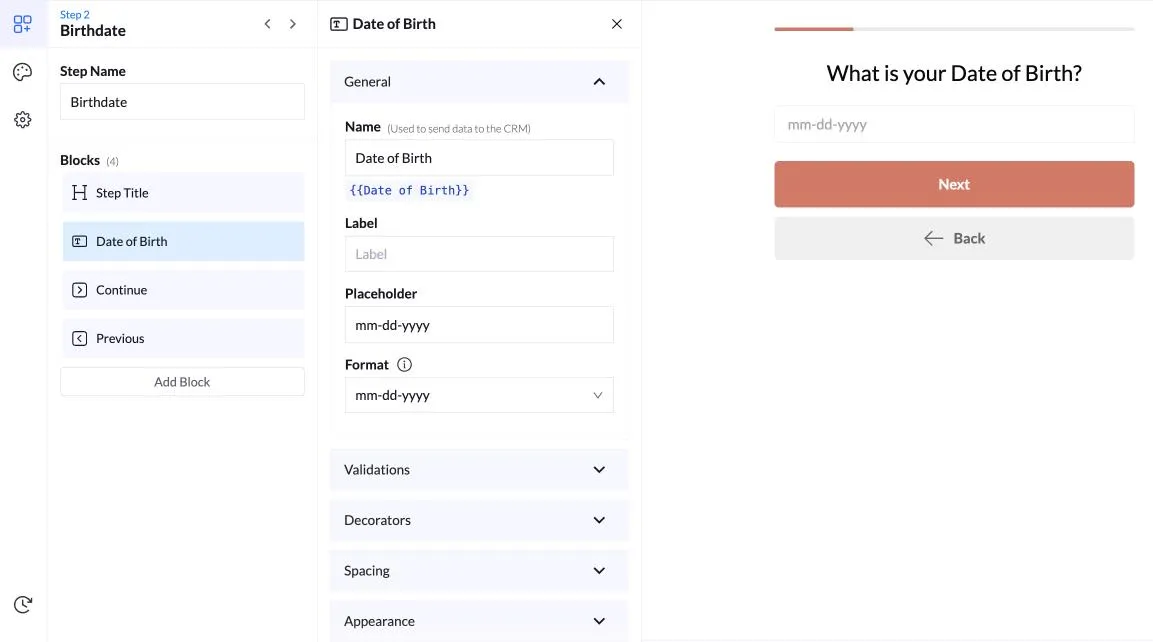Click the Step 2 link
Image resolution: width=1153 pixels, height=642 pixels.
(x=75, y=14)
